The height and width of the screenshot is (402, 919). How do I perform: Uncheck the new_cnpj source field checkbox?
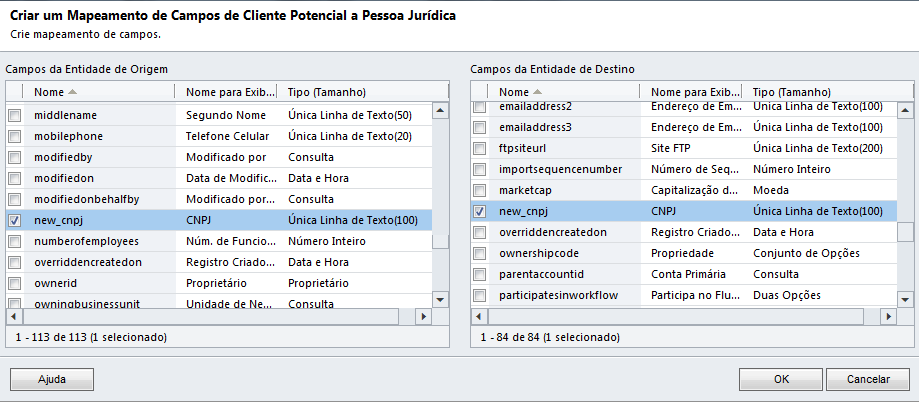pos(14,220)
